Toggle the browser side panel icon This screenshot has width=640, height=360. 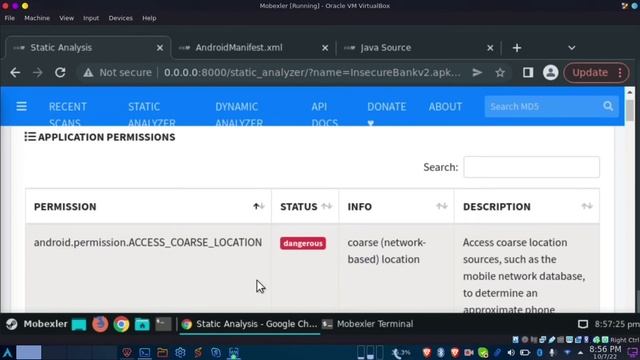[x=528, y=73]
